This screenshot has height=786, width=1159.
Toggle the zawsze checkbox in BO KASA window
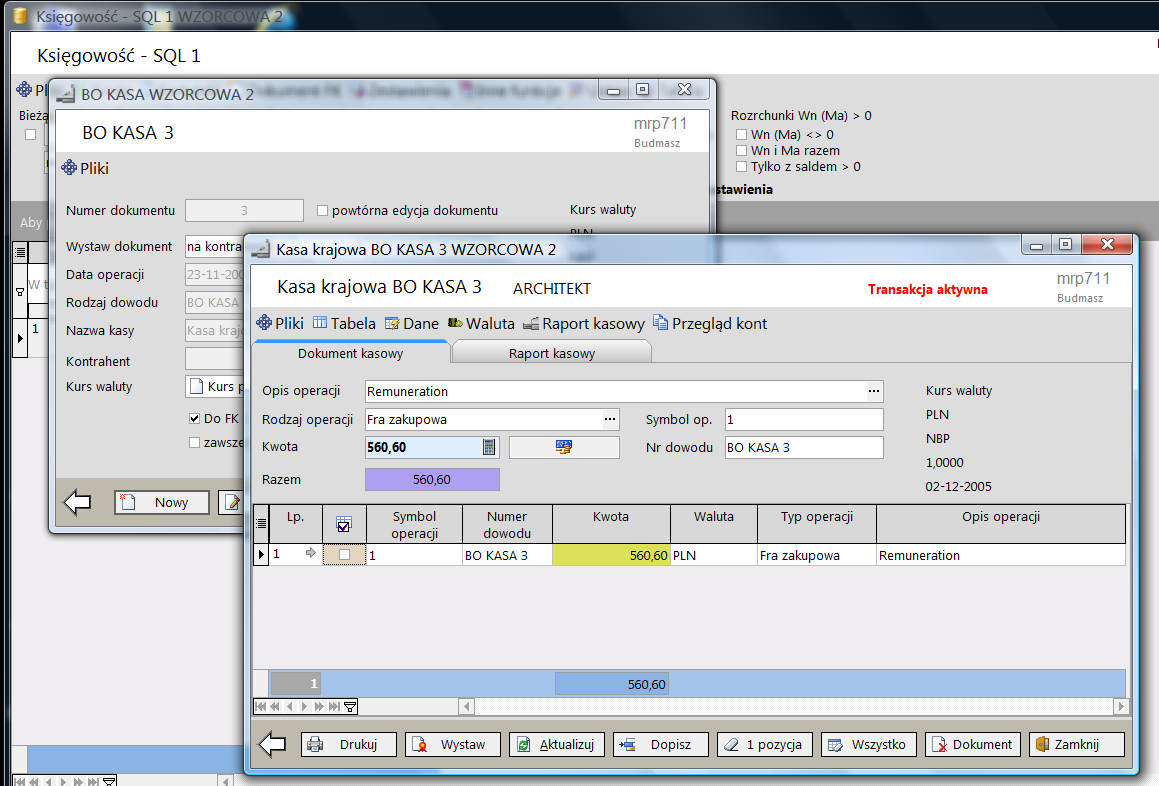(x=194, y=442)
